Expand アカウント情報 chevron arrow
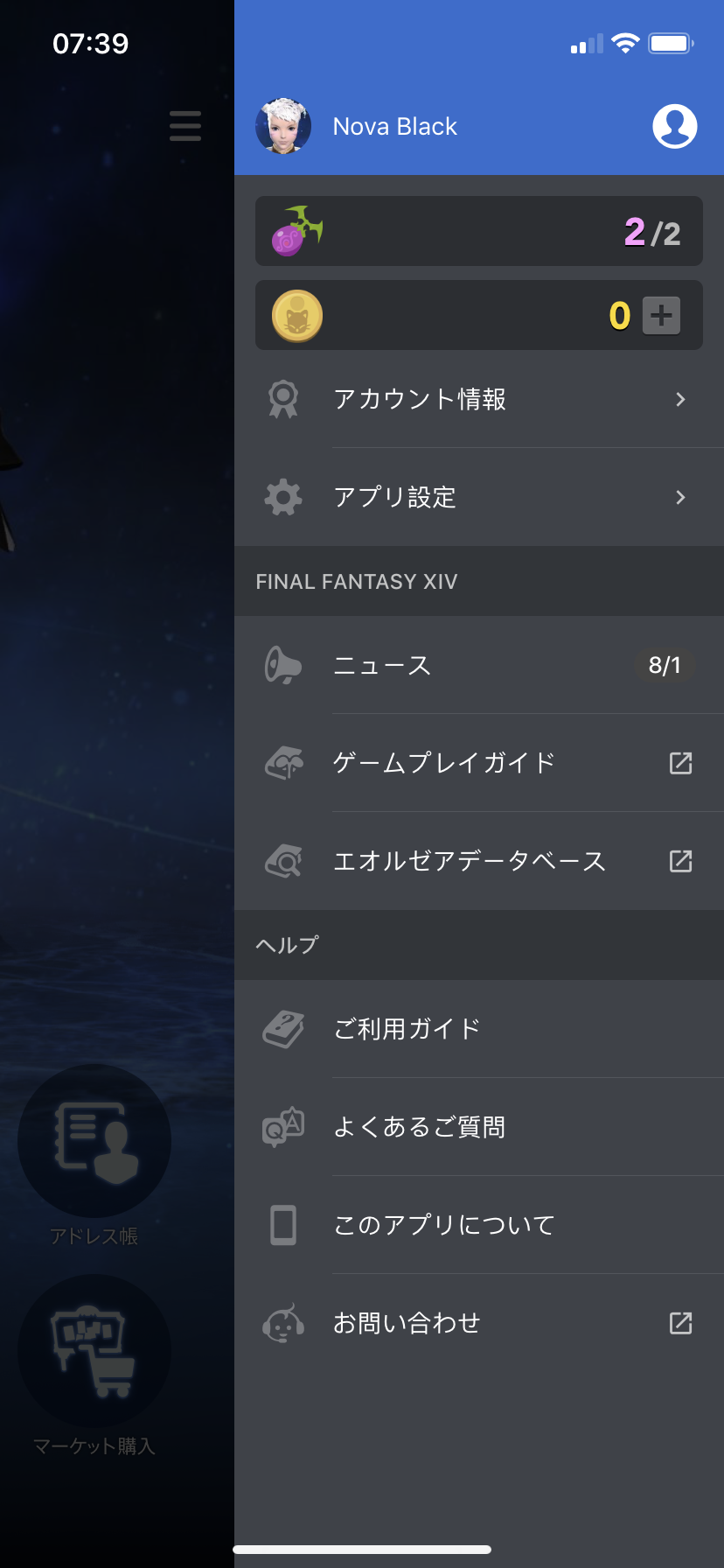Viewport: 724px width, 1568px height. [680, 399]
